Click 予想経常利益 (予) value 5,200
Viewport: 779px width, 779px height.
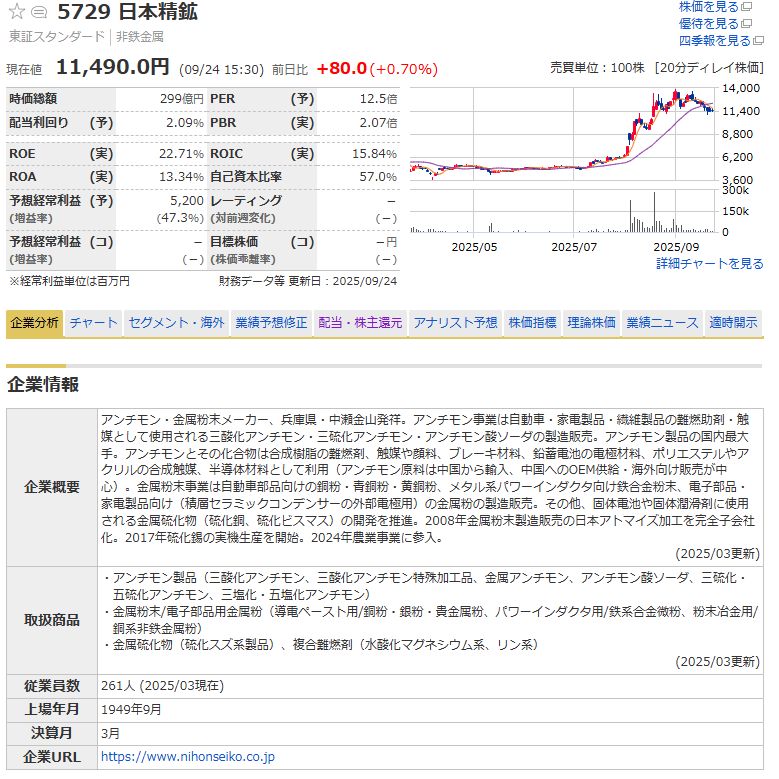click(187, 201)
